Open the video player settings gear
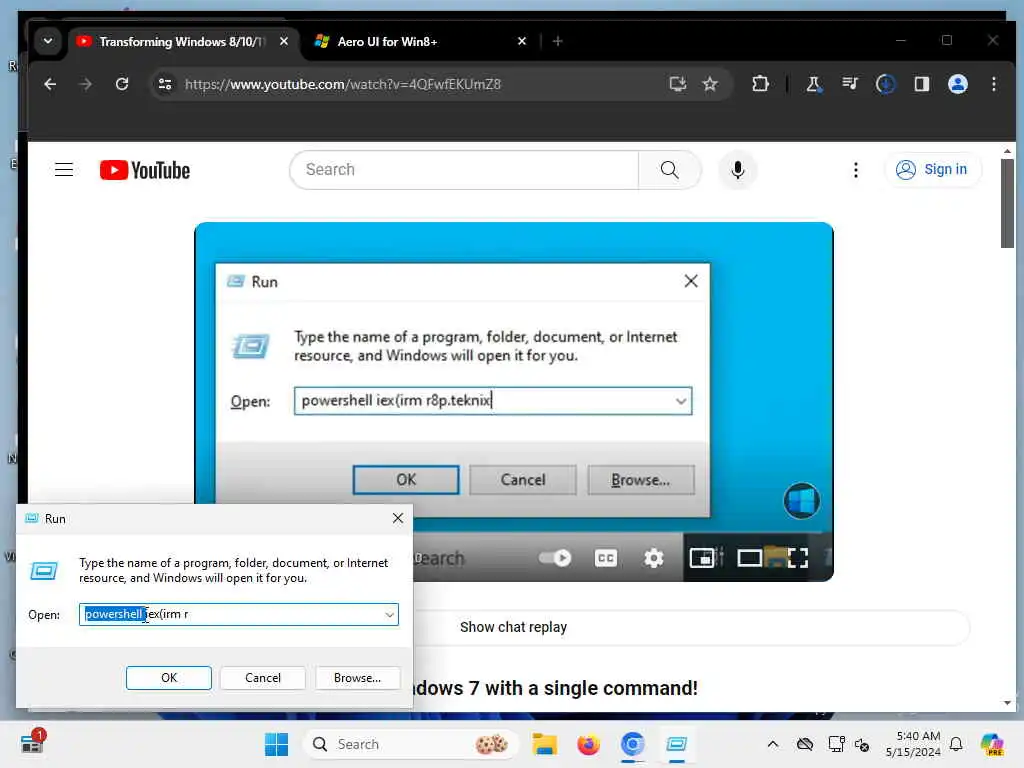The width and height of the screenshot is (1024, 768). 654,558
